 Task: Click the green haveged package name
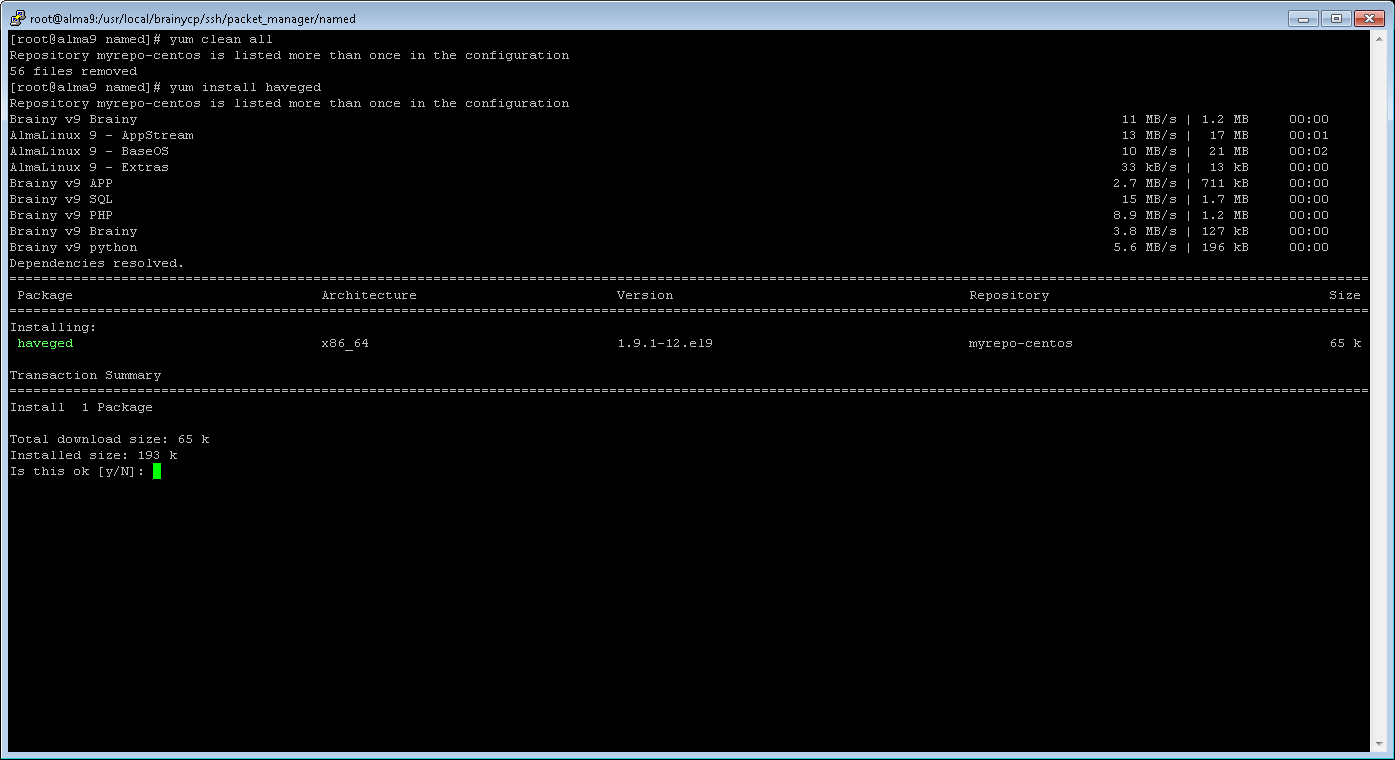pos(45,343)
